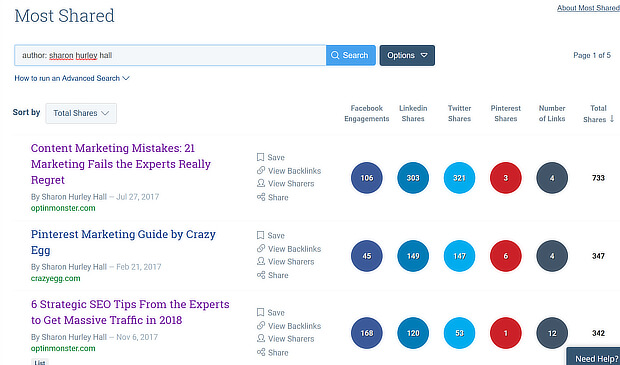Click the red 1 Pinterest shares circle
Image resolution: width=620 pixels, height=365 pixels.
click(505, 333)
